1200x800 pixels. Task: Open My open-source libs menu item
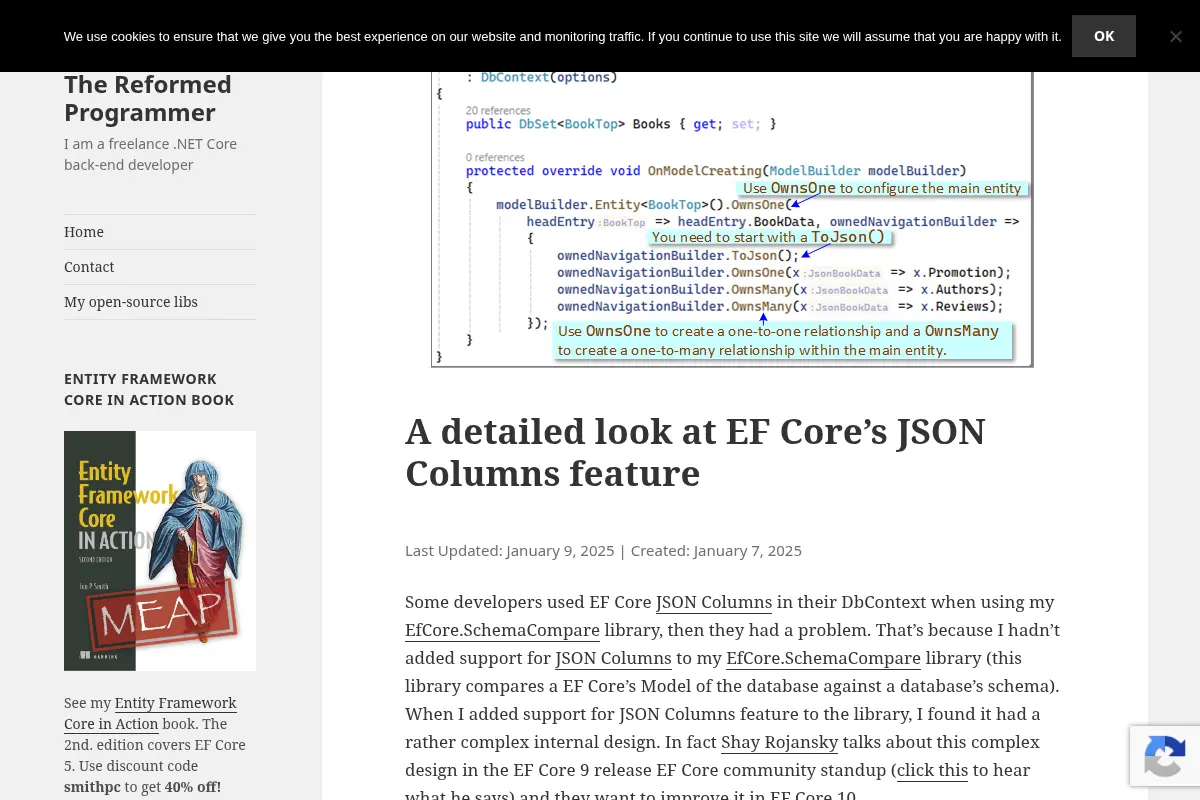pyautogui.click(x=131, y=302)
